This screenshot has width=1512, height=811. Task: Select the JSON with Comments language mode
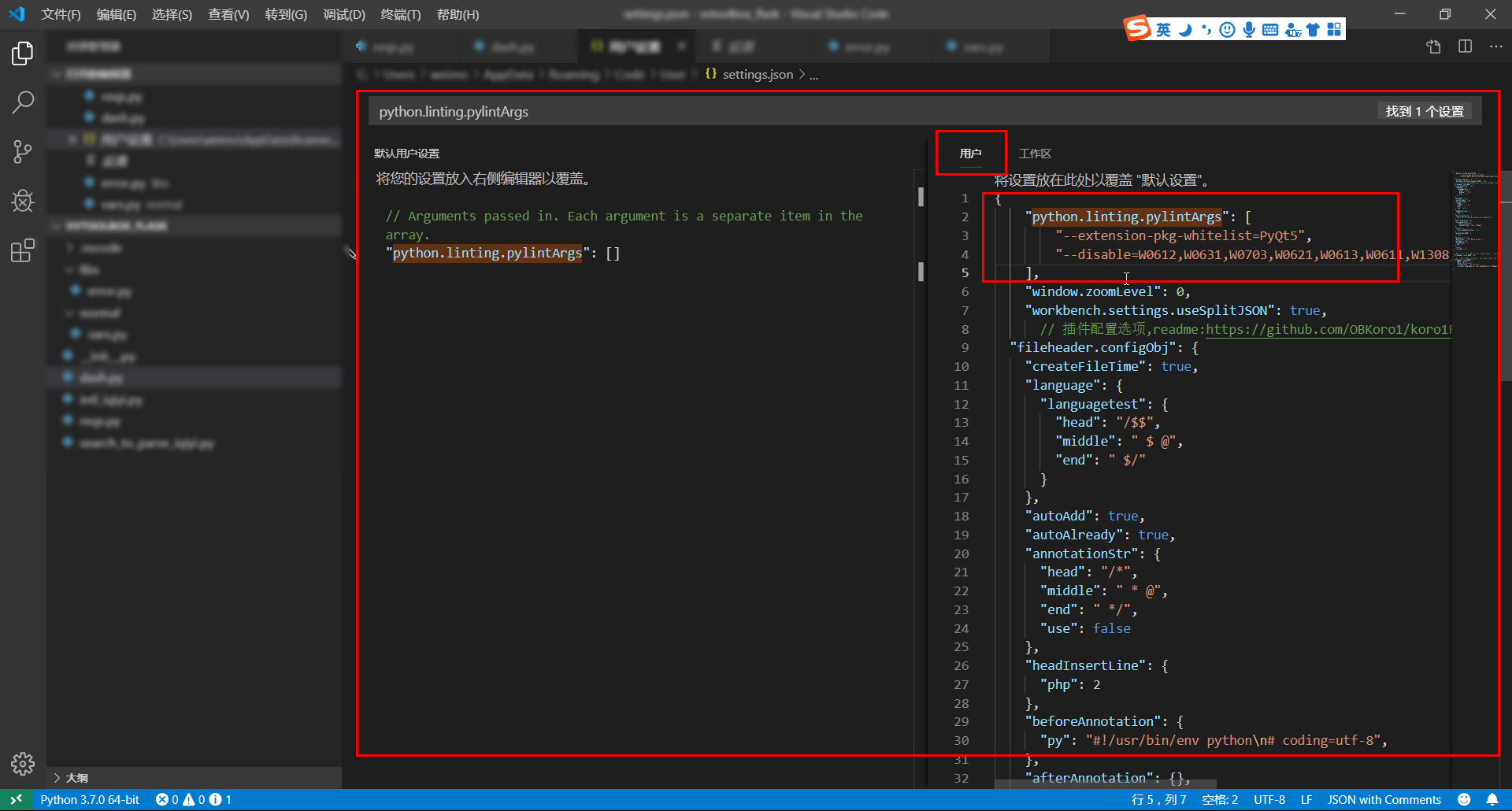[x=1385, y=799]
